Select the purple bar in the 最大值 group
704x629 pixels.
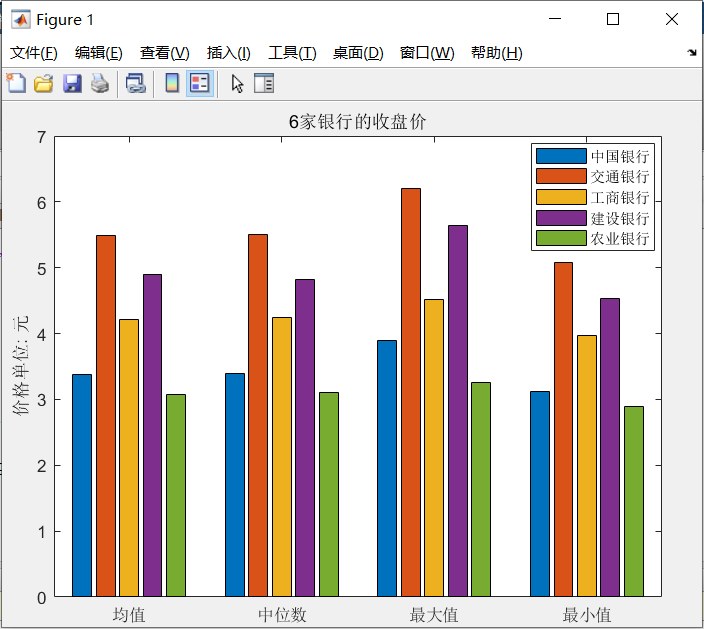click(x=458, y=411)
